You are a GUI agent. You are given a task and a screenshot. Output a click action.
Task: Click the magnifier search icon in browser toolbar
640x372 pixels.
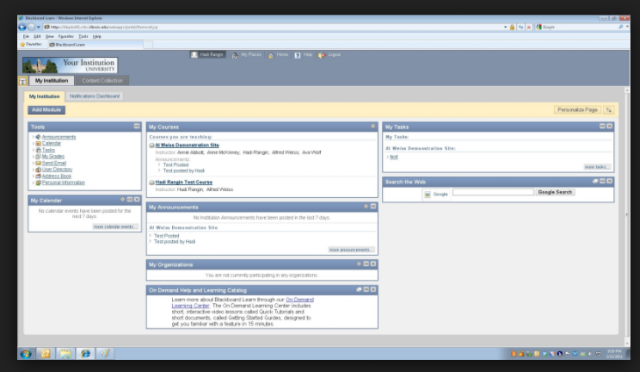coord(621,27)
